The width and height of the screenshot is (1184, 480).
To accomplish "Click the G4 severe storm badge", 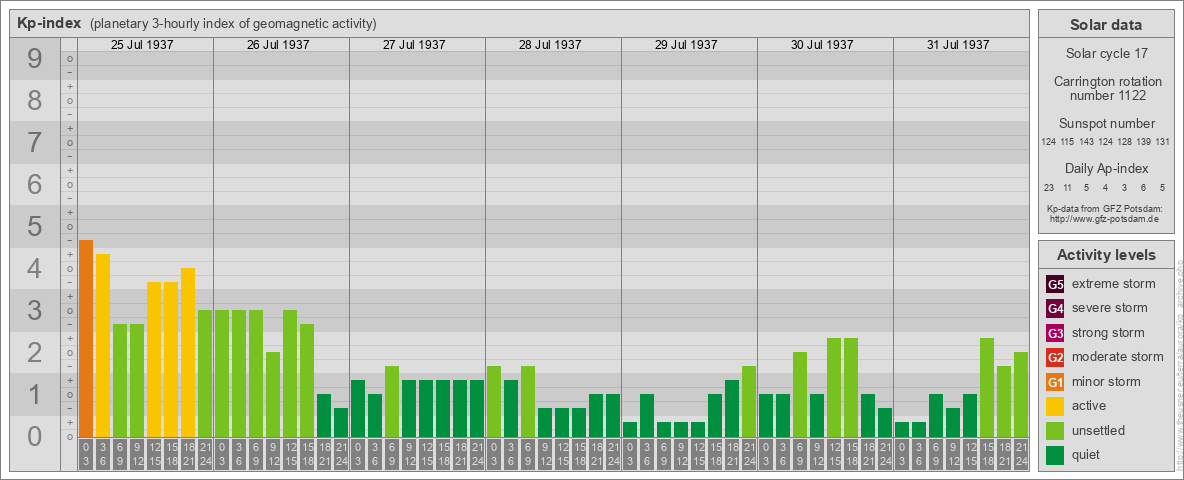I will pyautogui.click(x=1055, y=308).
